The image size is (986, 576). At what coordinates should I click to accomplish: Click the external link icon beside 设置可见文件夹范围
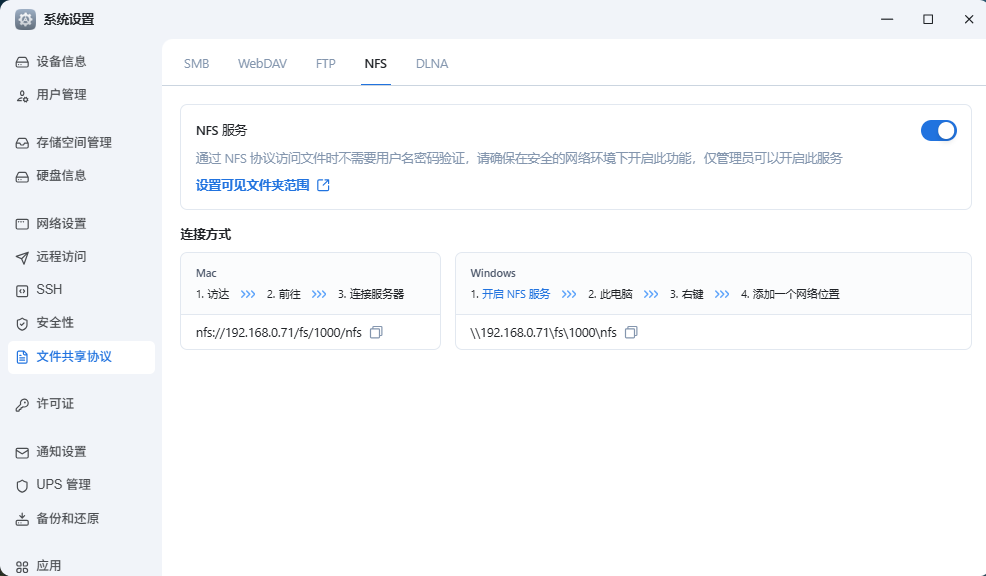(323, 185)
